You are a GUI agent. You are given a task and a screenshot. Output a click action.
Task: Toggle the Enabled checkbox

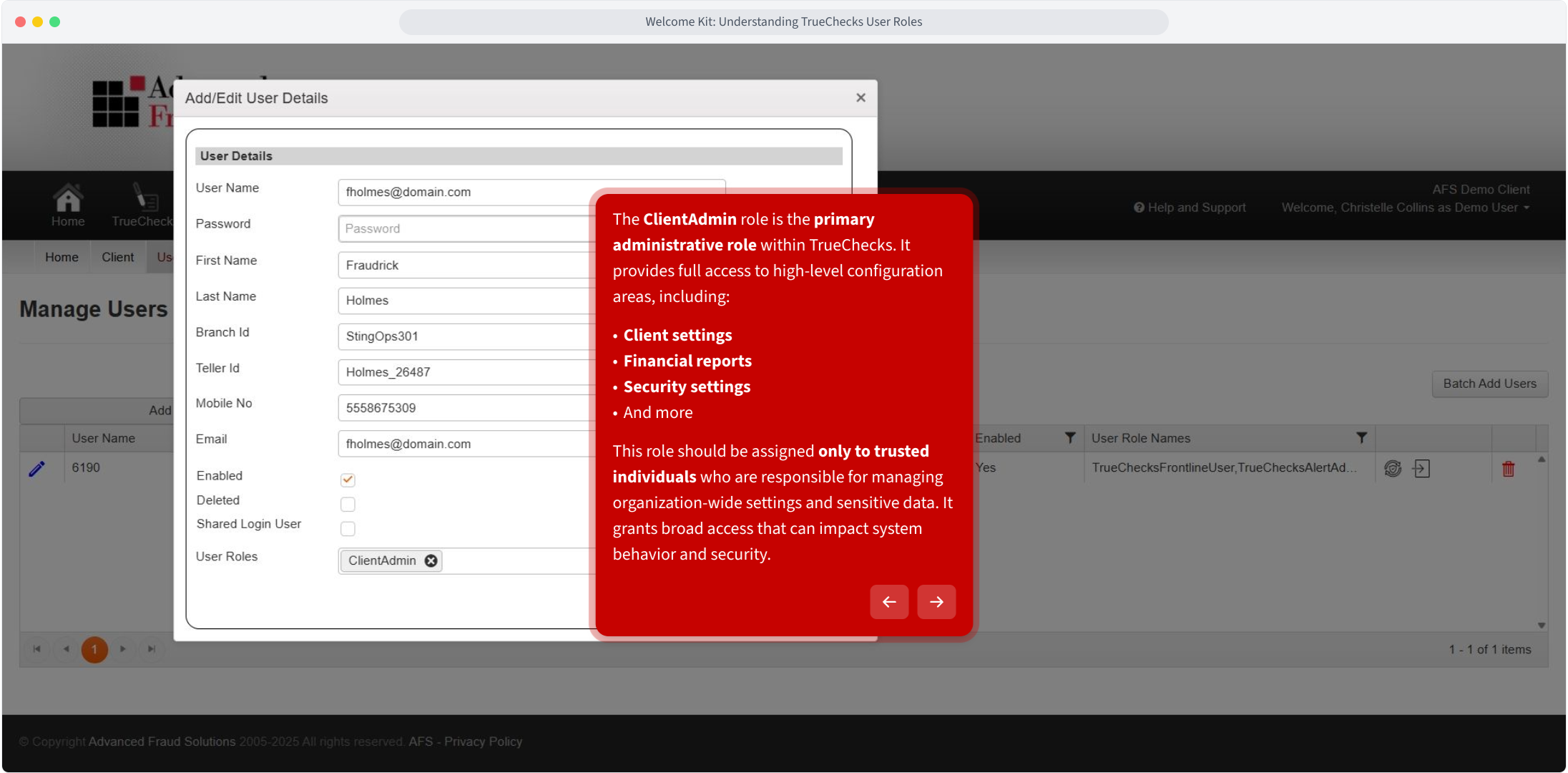coord(348,480)
